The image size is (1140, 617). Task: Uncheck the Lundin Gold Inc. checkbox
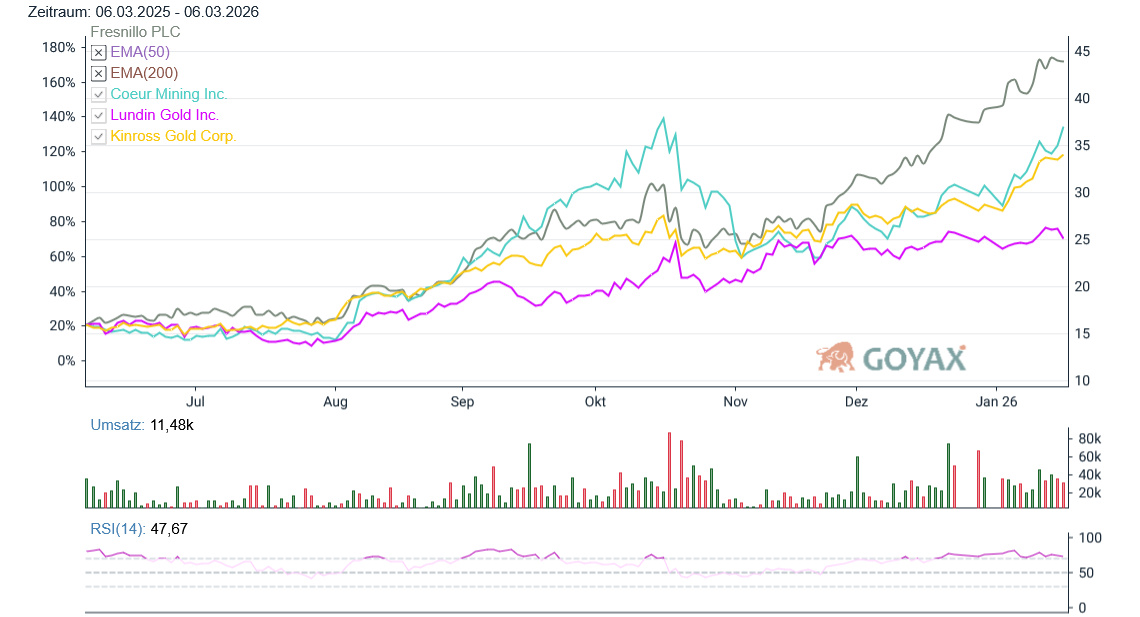98,116
